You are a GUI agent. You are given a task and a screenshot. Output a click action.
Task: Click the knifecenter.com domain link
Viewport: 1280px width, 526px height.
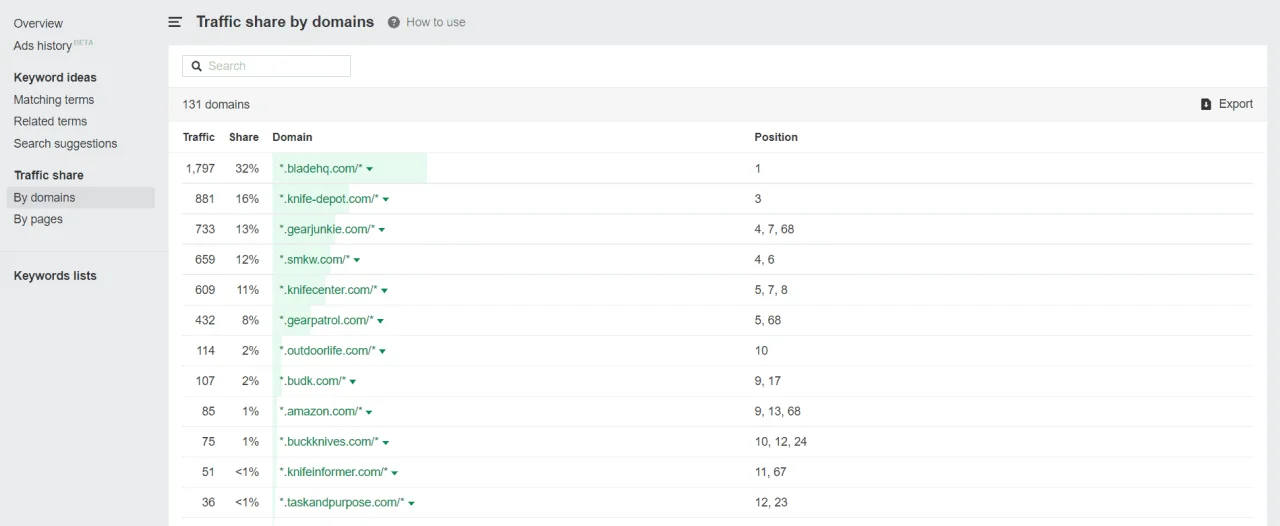coord(328,290)
